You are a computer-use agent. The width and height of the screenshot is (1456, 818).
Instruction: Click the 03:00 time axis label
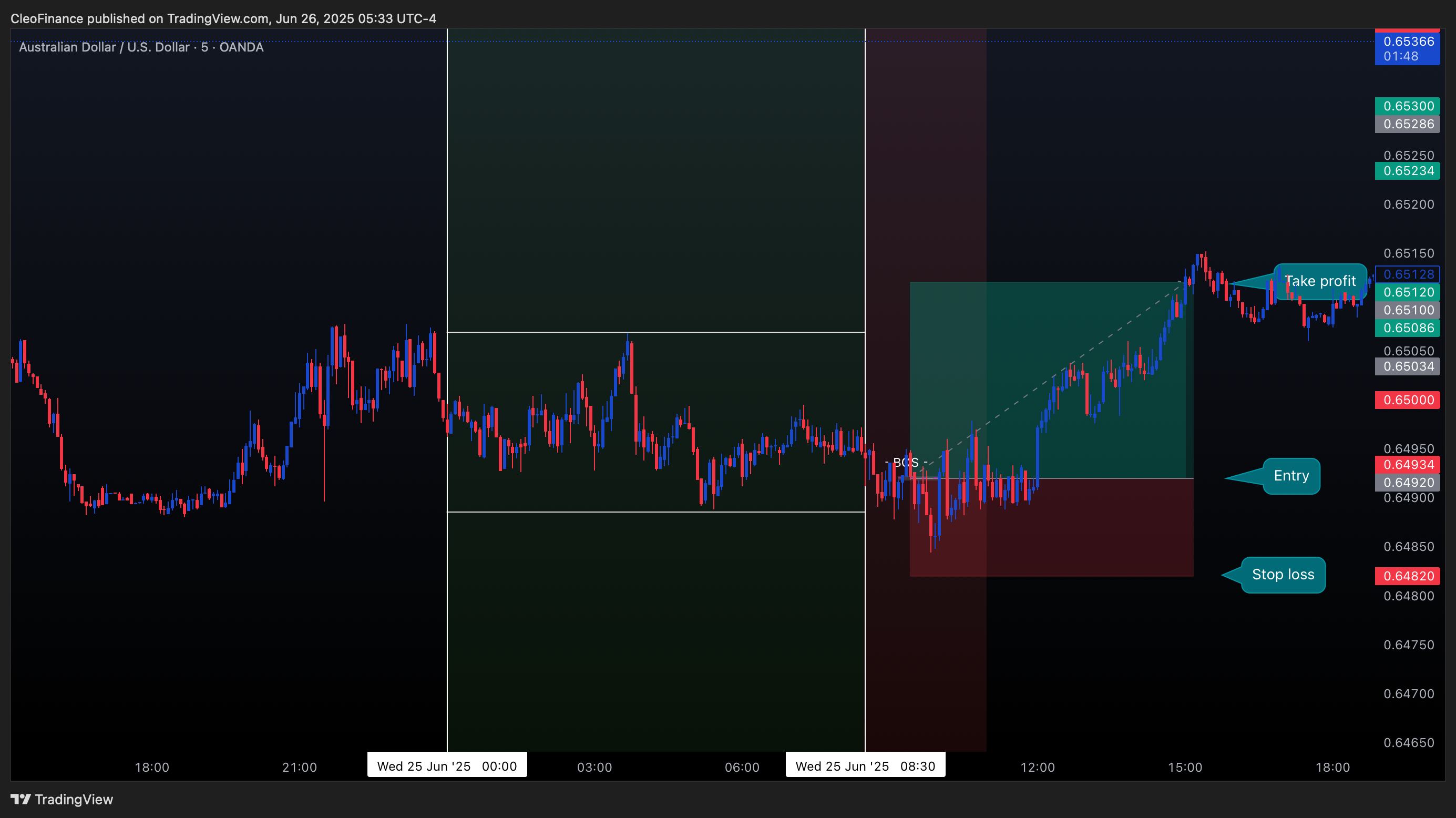pyautogui.click(x=594, y=767)
